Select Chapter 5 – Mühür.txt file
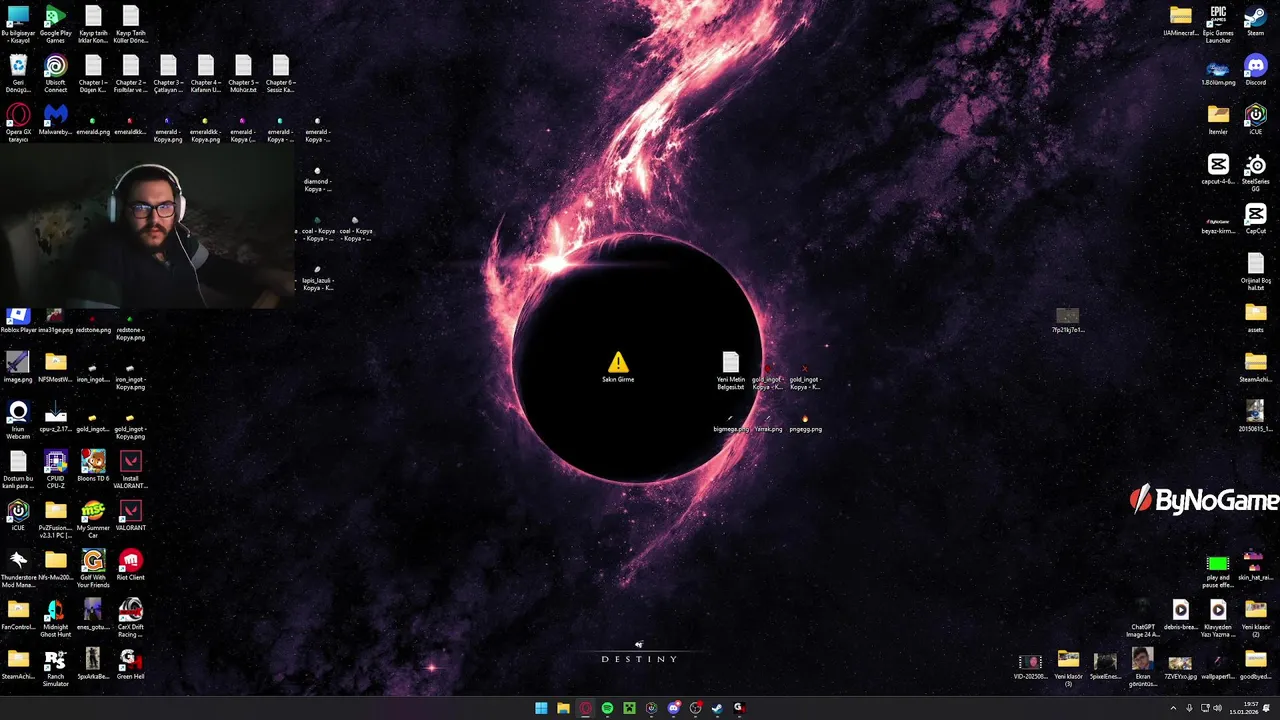 243,74
